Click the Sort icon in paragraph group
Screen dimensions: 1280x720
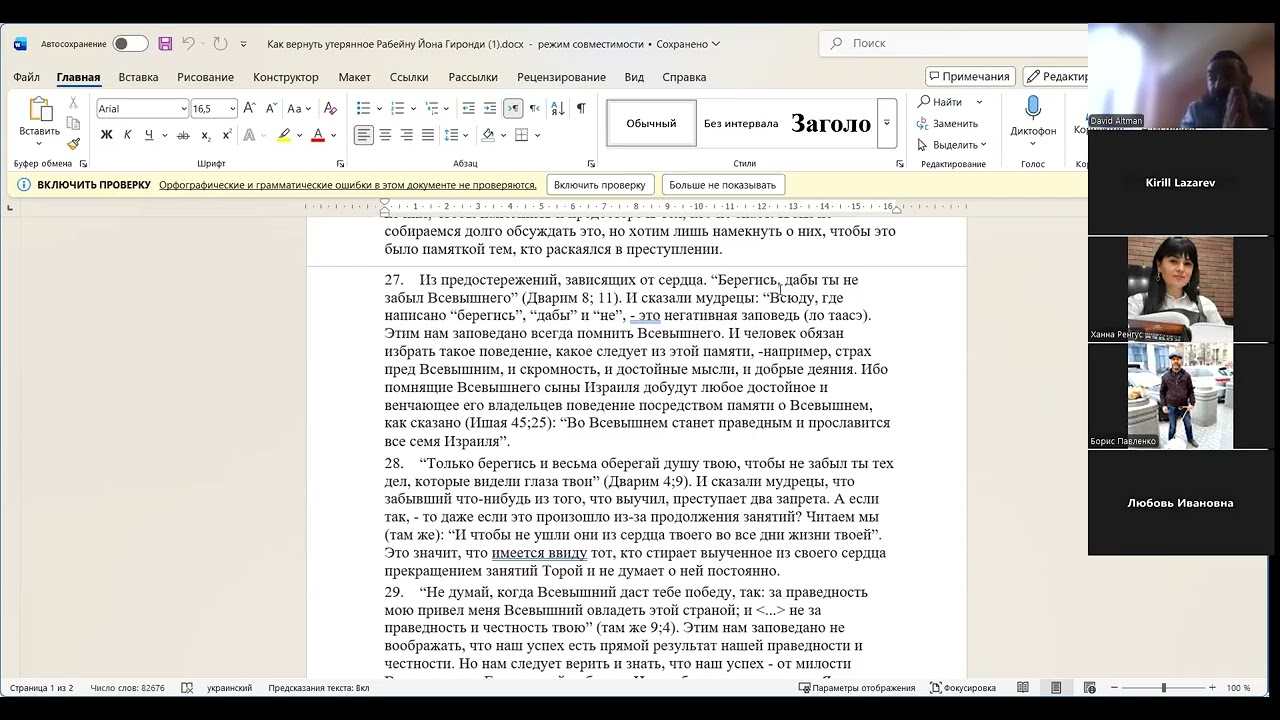pos(559,108)
